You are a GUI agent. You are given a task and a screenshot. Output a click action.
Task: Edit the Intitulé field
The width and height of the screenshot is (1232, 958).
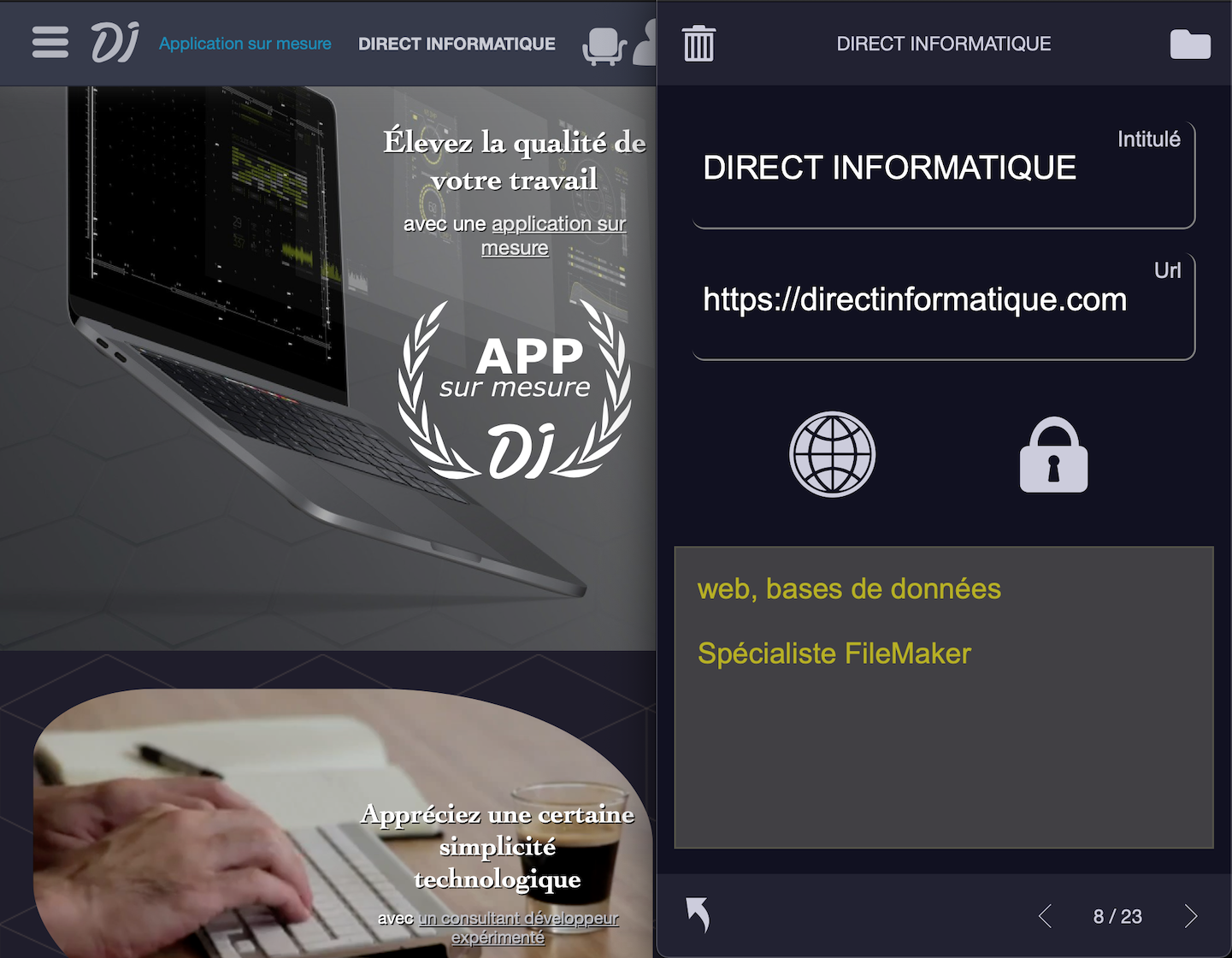pos(943,175)
